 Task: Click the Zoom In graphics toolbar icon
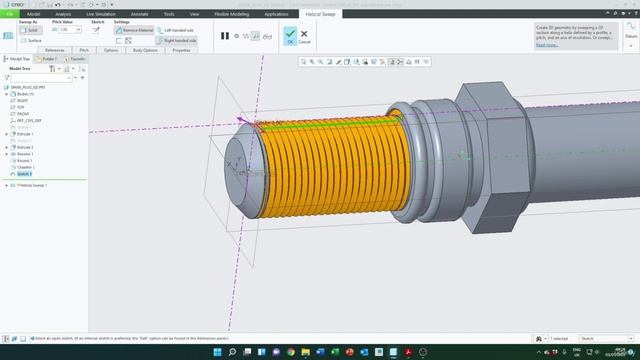[312, 62]
